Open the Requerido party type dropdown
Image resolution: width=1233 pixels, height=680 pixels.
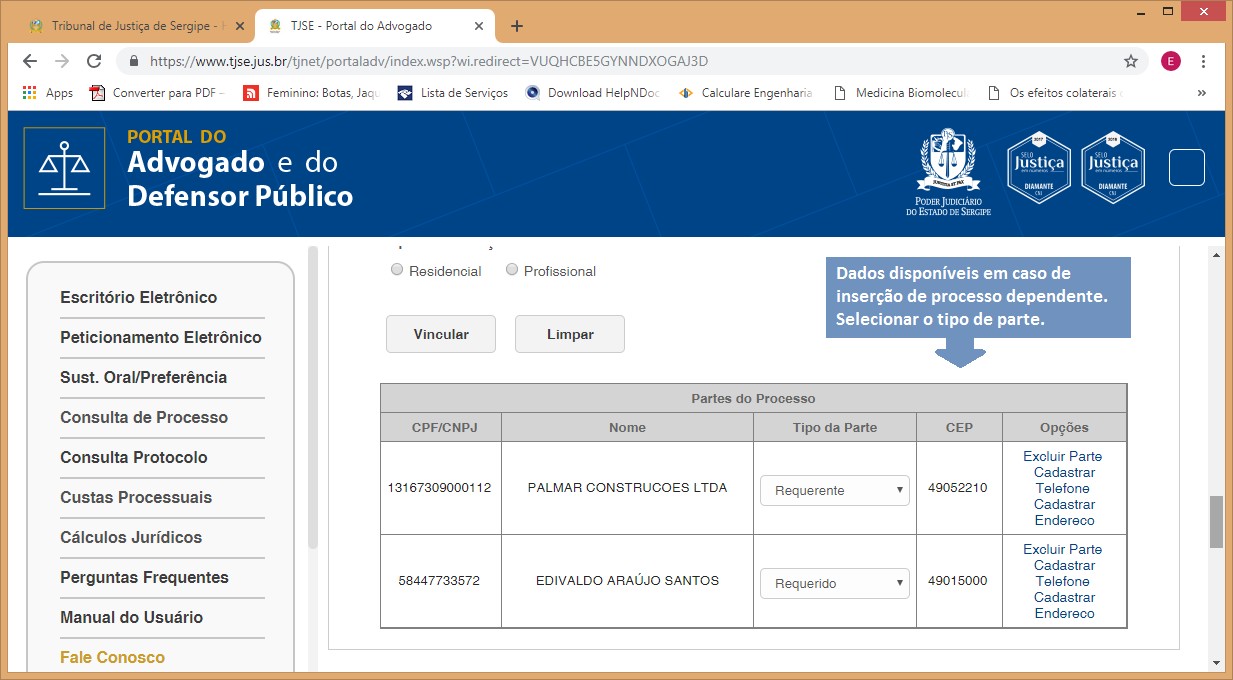click(835, 583)
